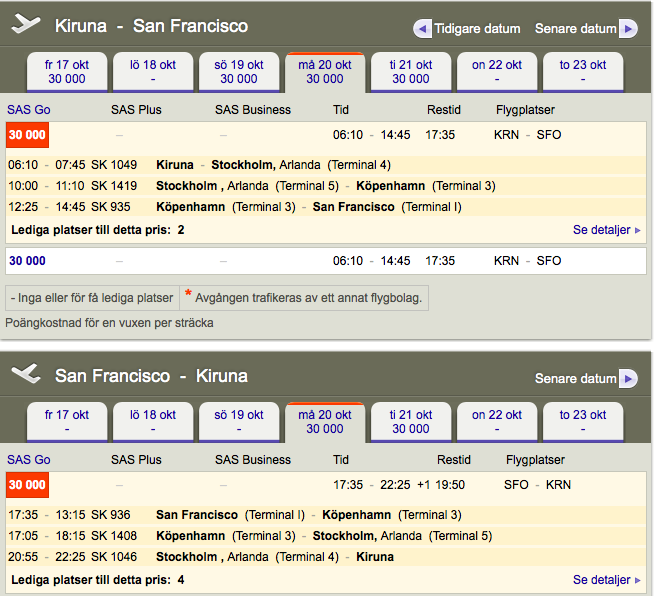The image size is (655, 596).
Task: Expand Se detaljer for the outbound flight
Action: point(606,230)
